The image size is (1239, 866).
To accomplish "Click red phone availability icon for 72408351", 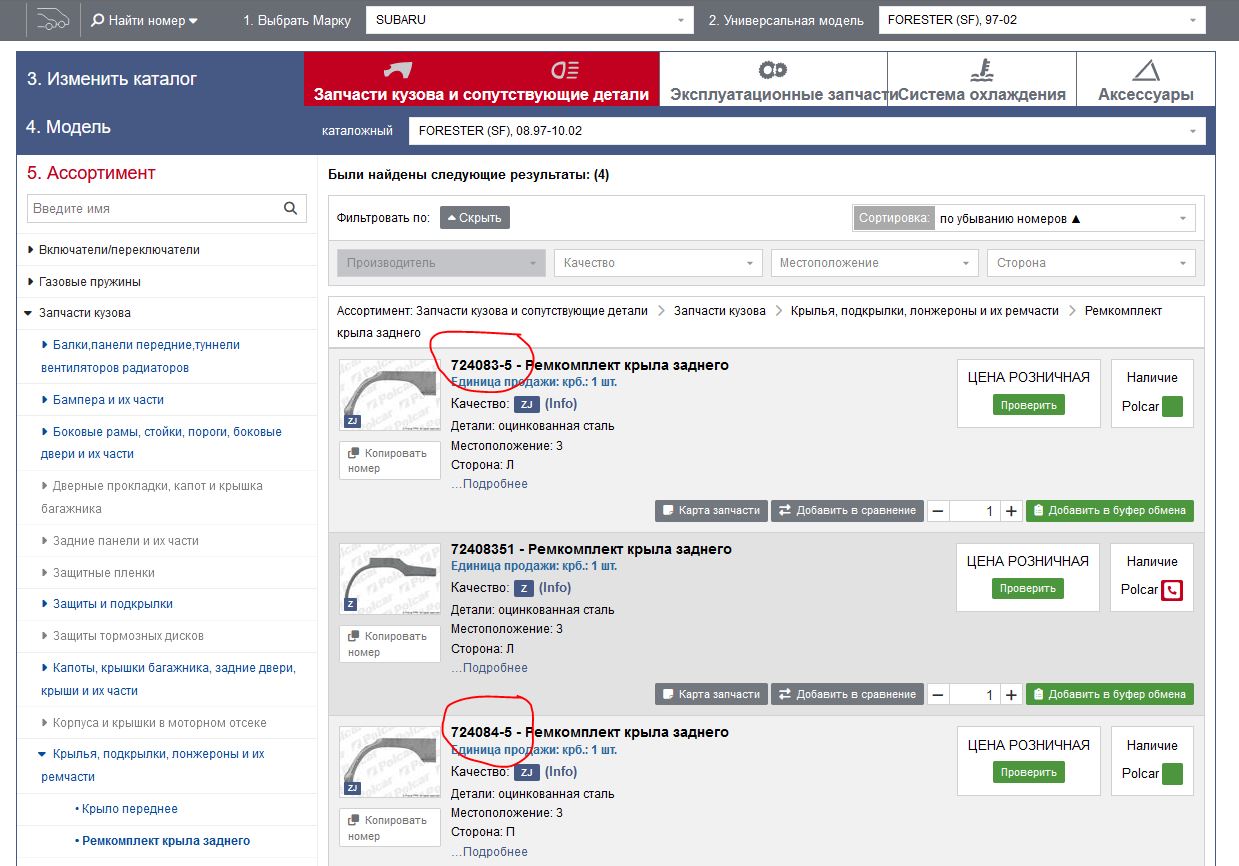I will pyautogui.click(x=1172, y=590).
